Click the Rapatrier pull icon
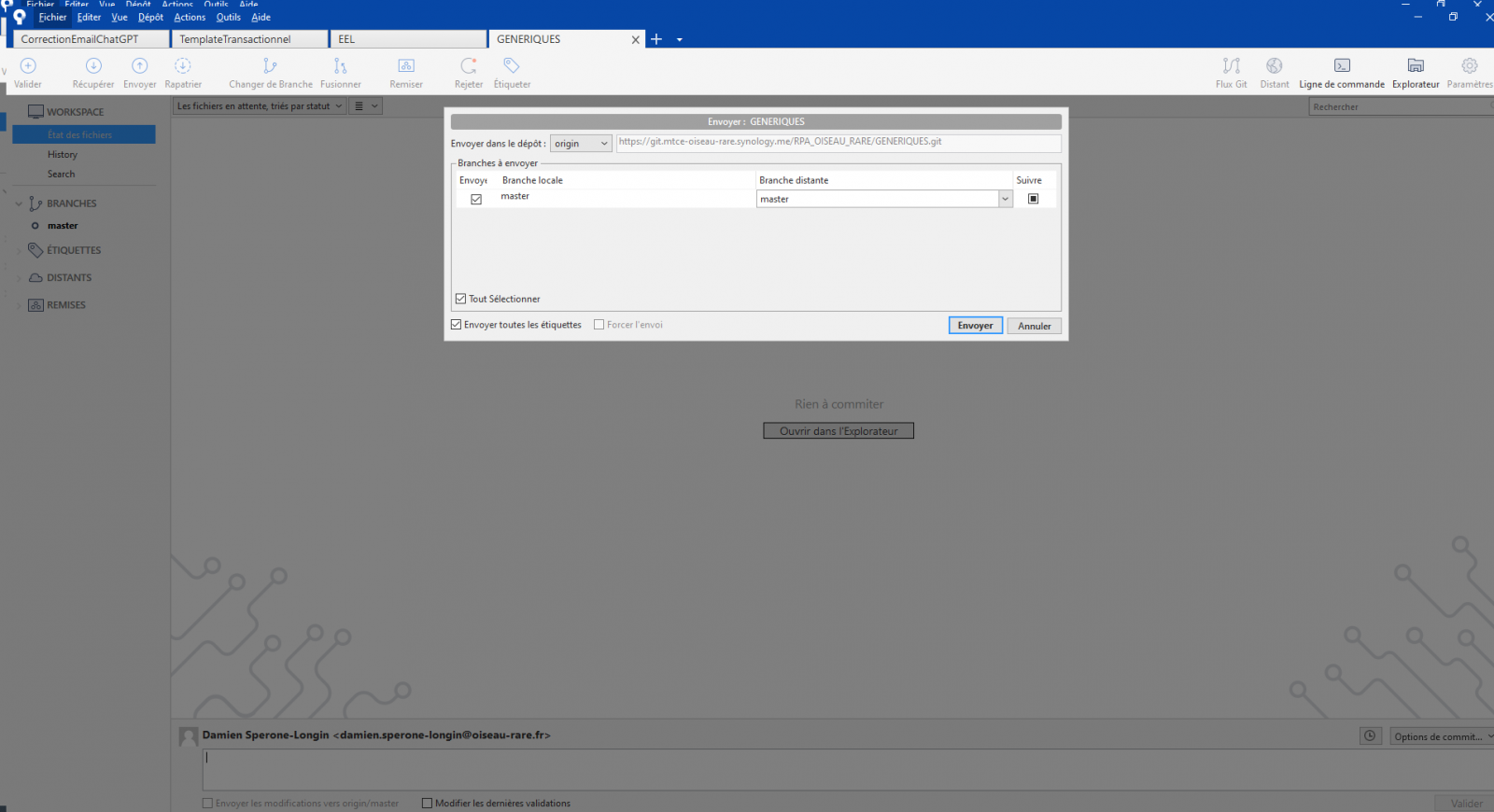1494x812 pixels. pos(183,66)
